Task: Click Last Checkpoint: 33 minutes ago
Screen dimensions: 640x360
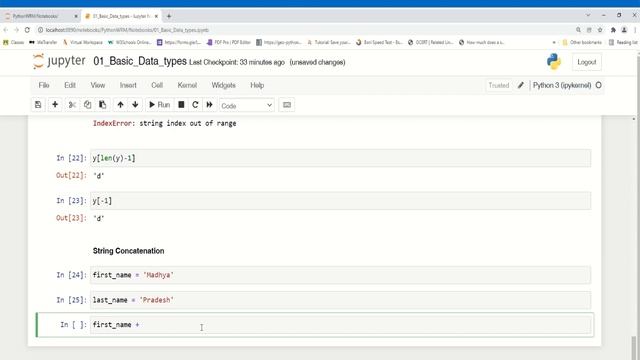Action: tap(237, 62)
